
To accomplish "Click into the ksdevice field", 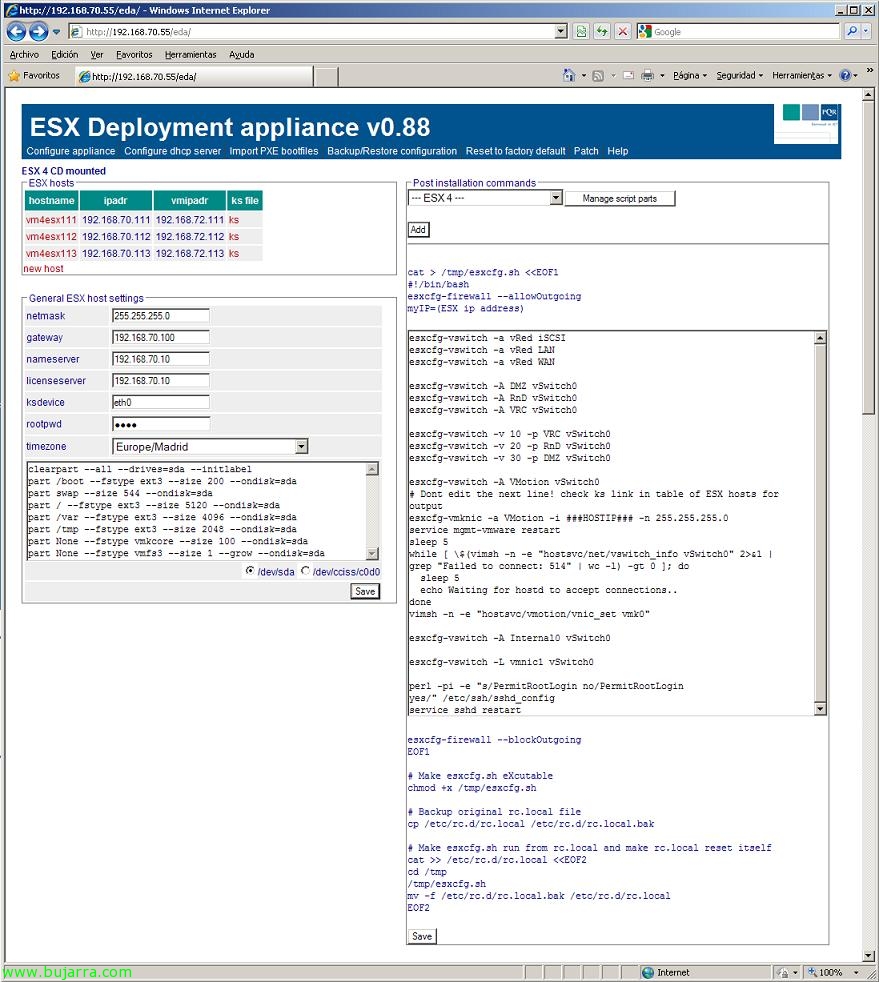I will tap(161, 402).
